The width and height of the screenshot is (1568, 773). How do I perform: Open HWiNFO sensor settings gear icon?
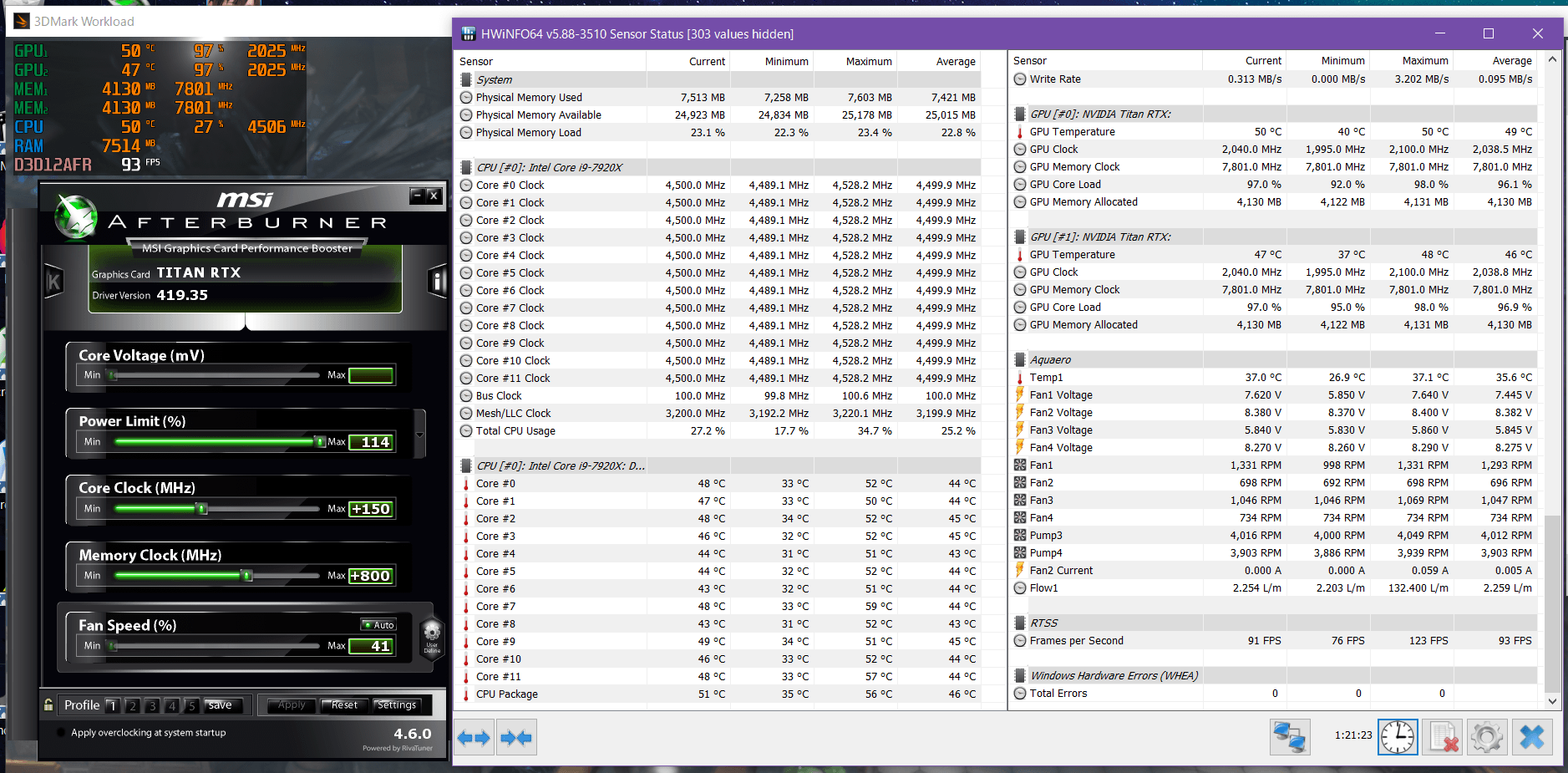(x=1487, y=737)
